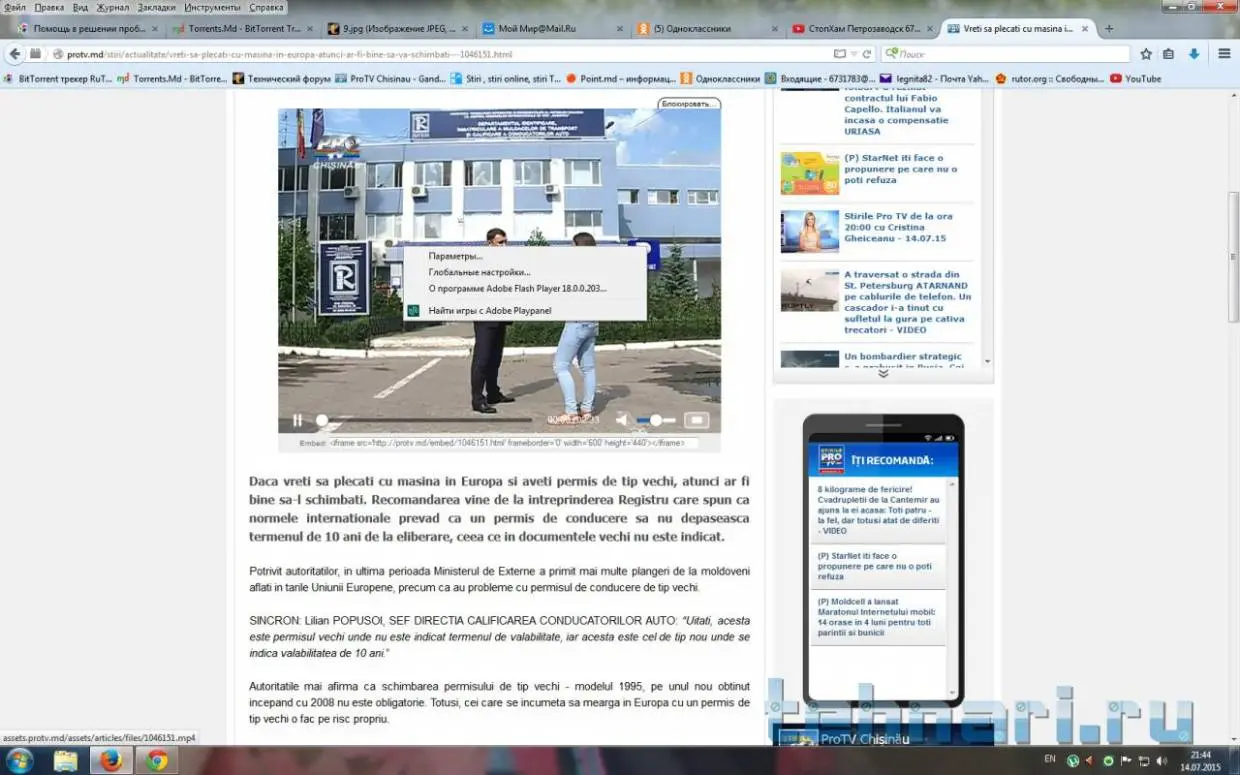Click the video seek bar handle
Image resolution: width=1240 pixels, height=775 pixels.
(x=322, y=420)
